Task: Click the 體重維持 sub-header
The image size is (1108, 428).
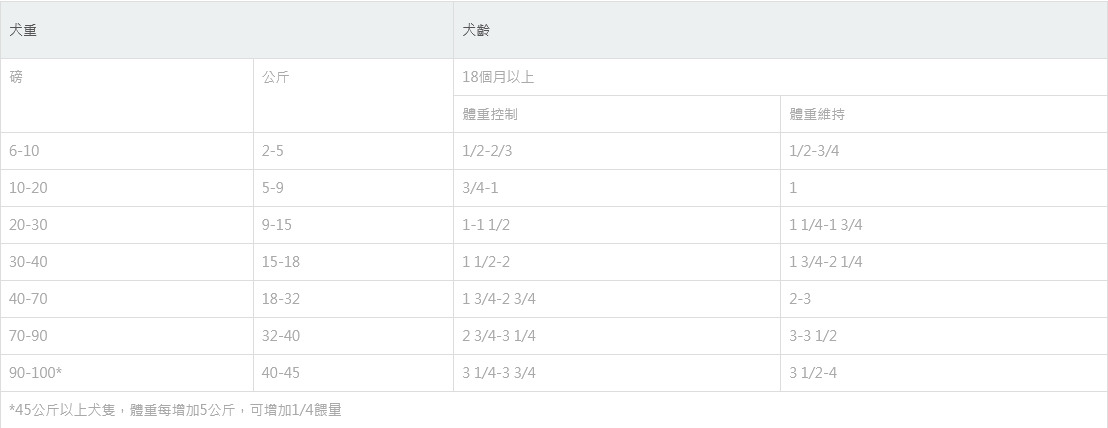Action: pyautogui.click(x=817, y=114)
